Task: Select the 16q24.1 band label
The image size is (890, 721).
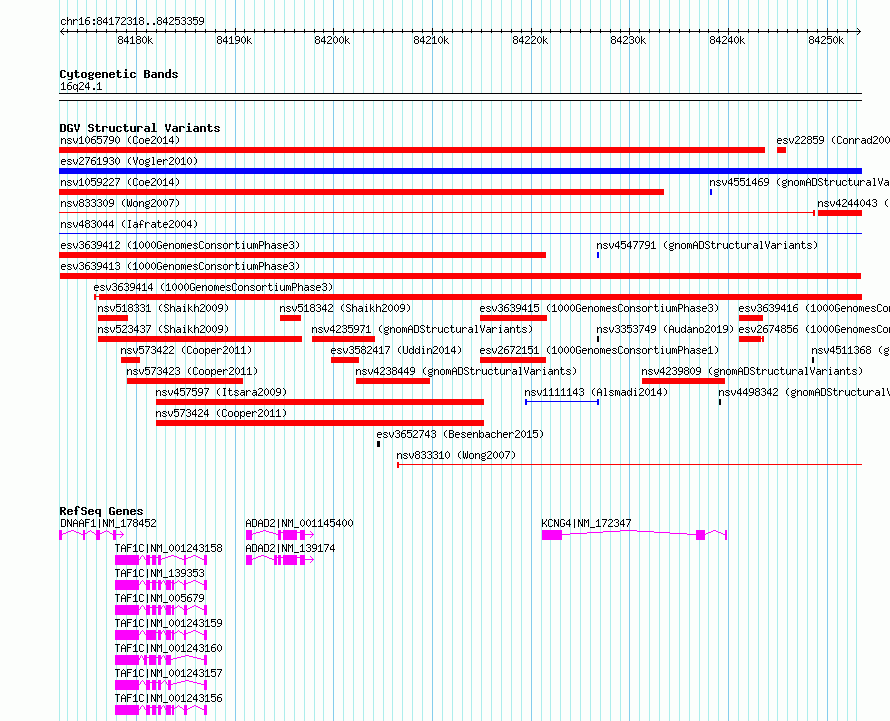Action: tap(81, 86)
